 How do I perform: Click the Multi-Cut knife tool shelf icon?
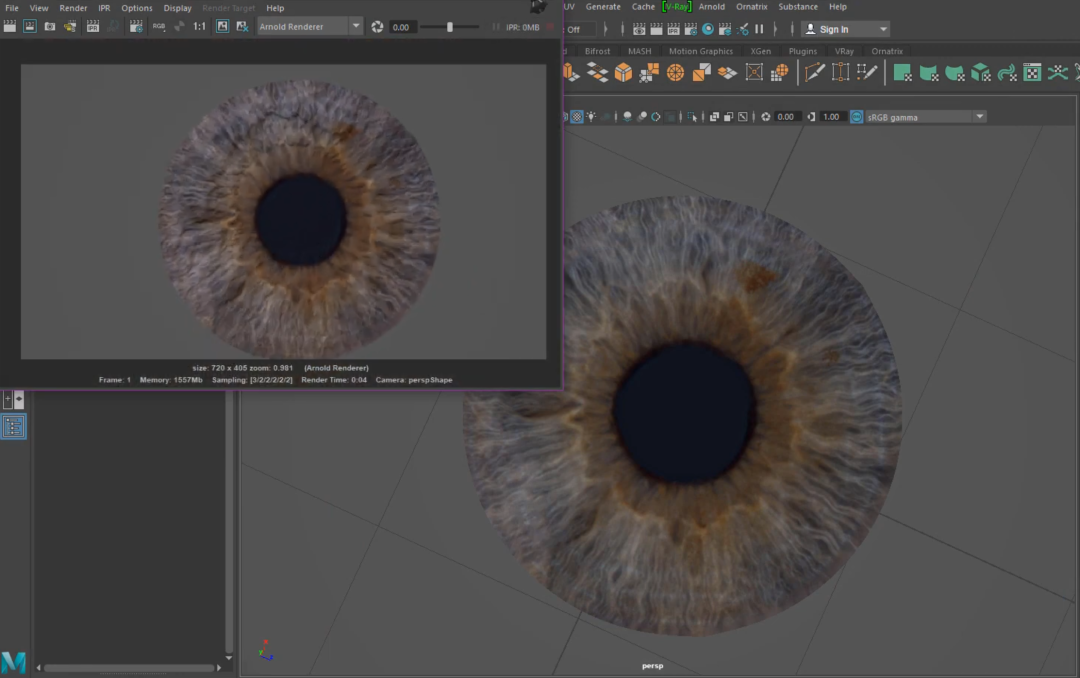[815, 72]
